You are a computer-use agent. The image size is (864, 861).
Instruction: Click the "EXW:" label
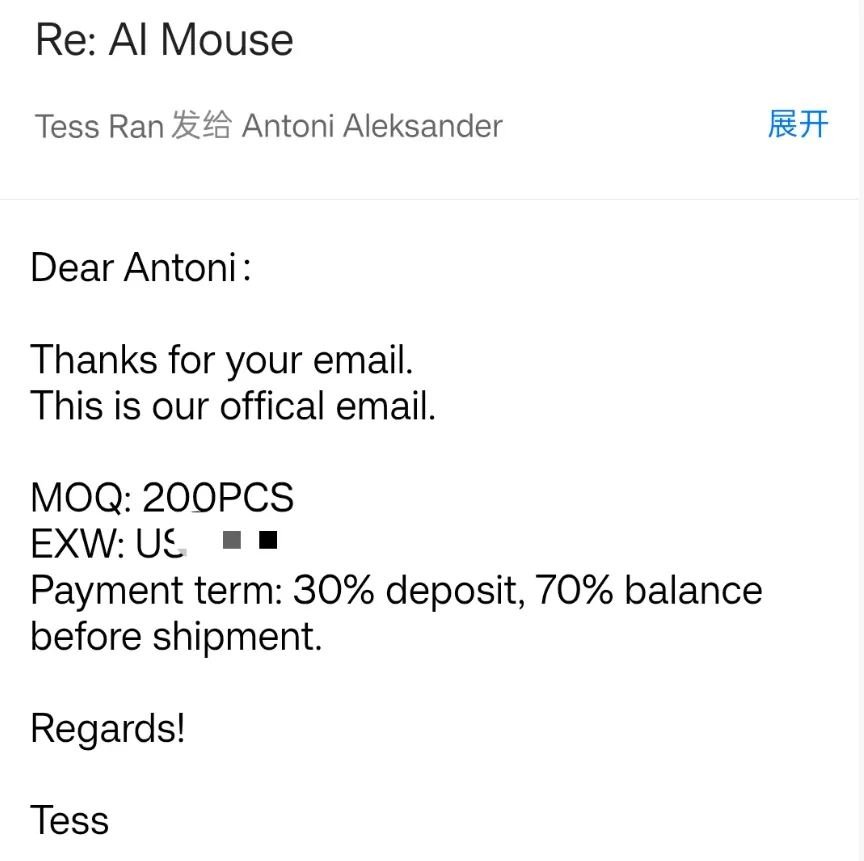tap(78, 544)
